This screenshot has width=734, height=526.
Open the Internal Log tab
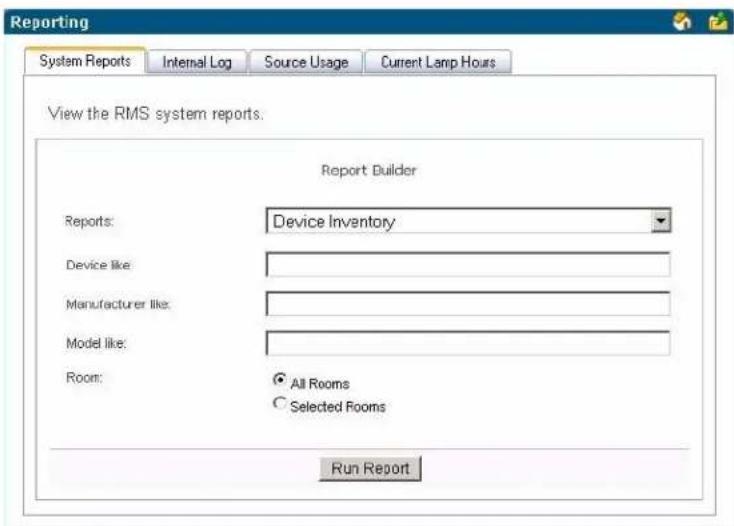click(x=197, y=62)
